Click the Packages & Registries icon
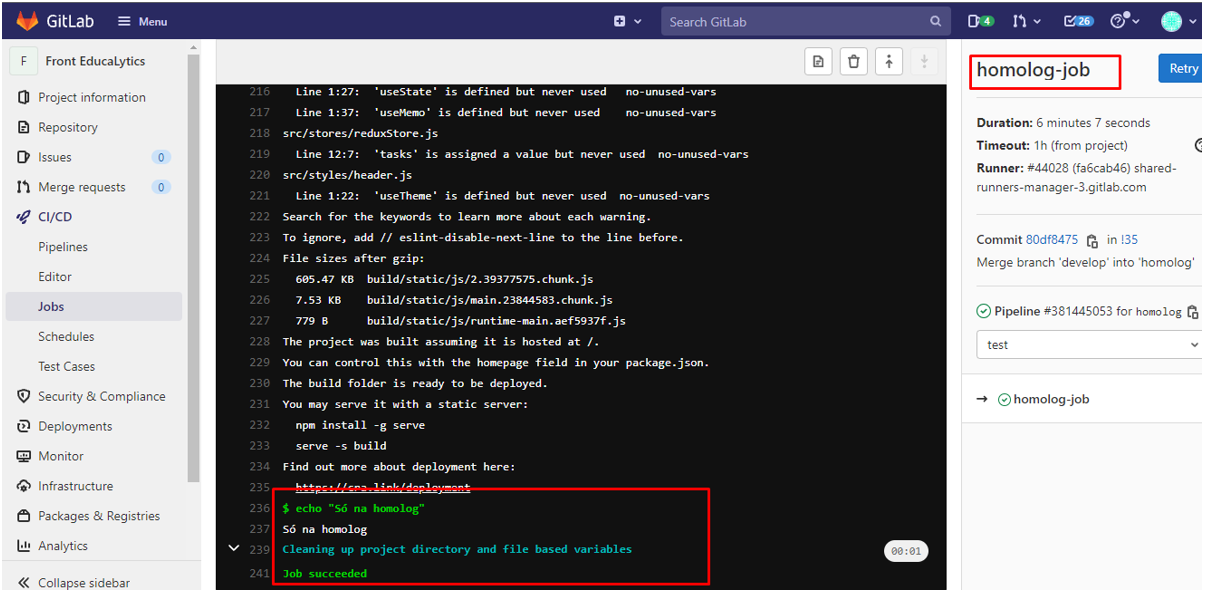 click(24, 516)
